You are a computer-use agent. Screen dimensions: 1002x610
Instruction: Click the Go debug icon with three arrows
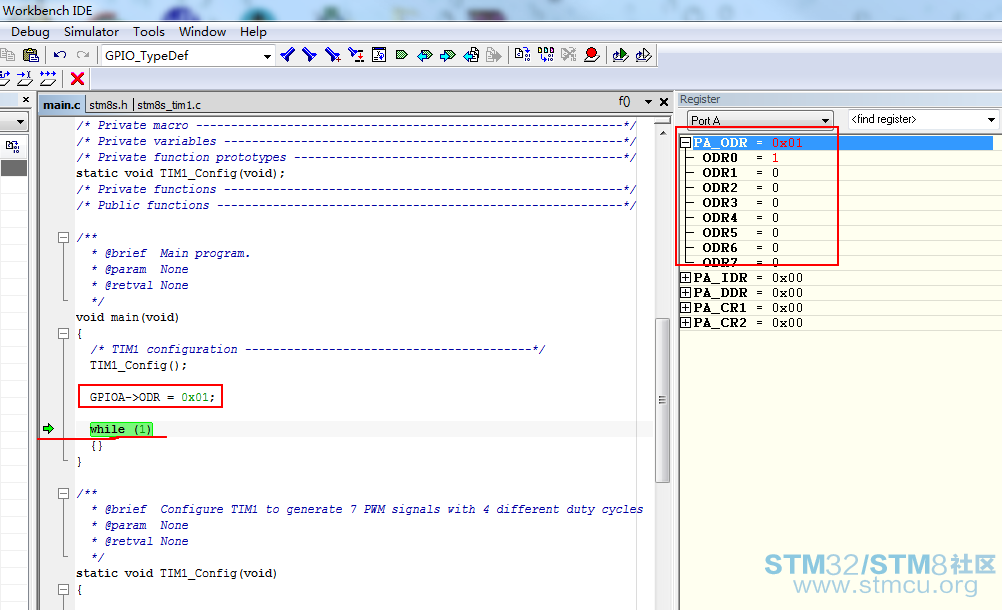tap(48, 79)
